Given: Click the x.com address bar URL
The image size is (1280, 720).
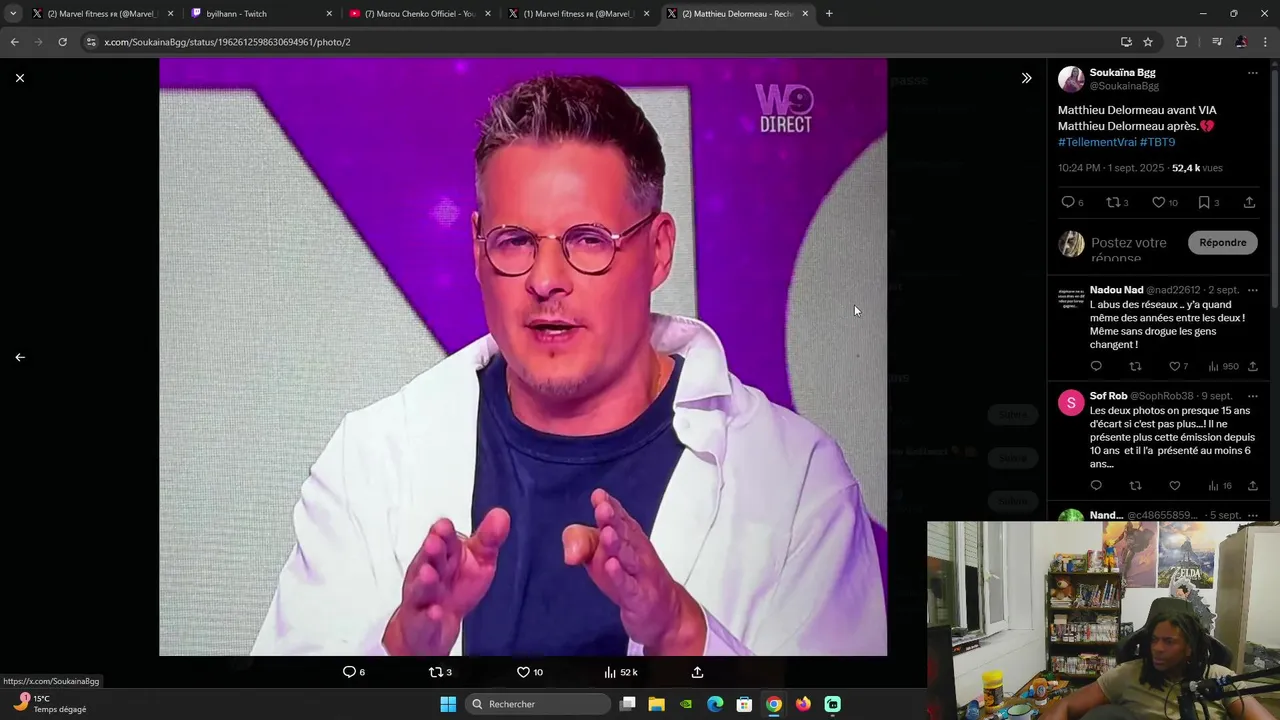Looking at the screenshot, I should click(227, 42).
